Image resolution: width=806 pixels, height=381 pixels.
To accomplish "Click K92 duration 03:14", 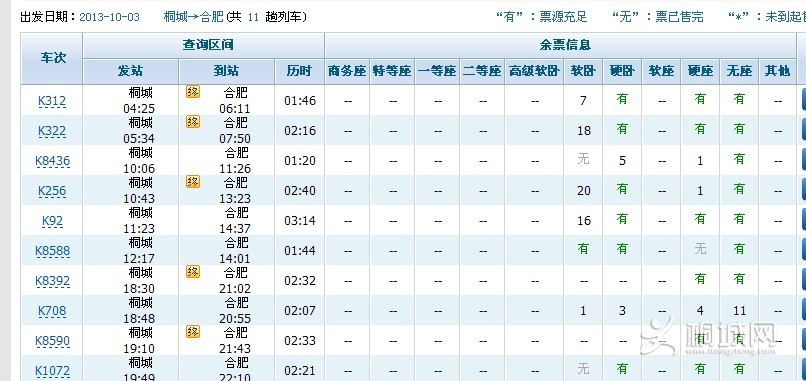I will 299,221.
